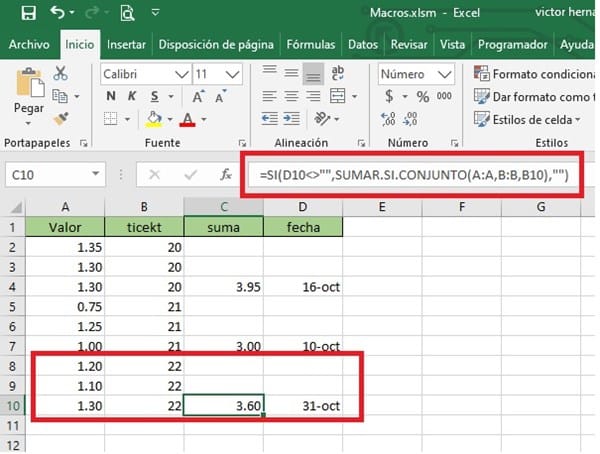The image size is (600, 454).
Task: Switch to the Insertar tab
Action: [126, 44]
